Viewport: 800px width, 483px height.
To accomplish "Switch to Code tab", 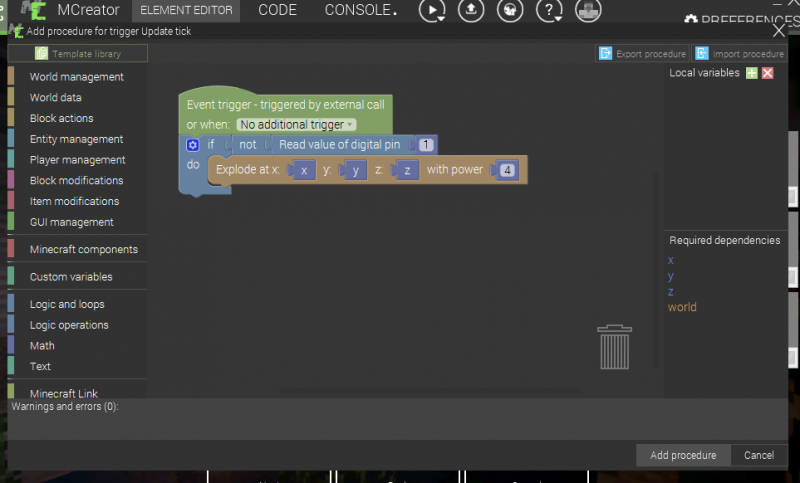I will point(277,10).
